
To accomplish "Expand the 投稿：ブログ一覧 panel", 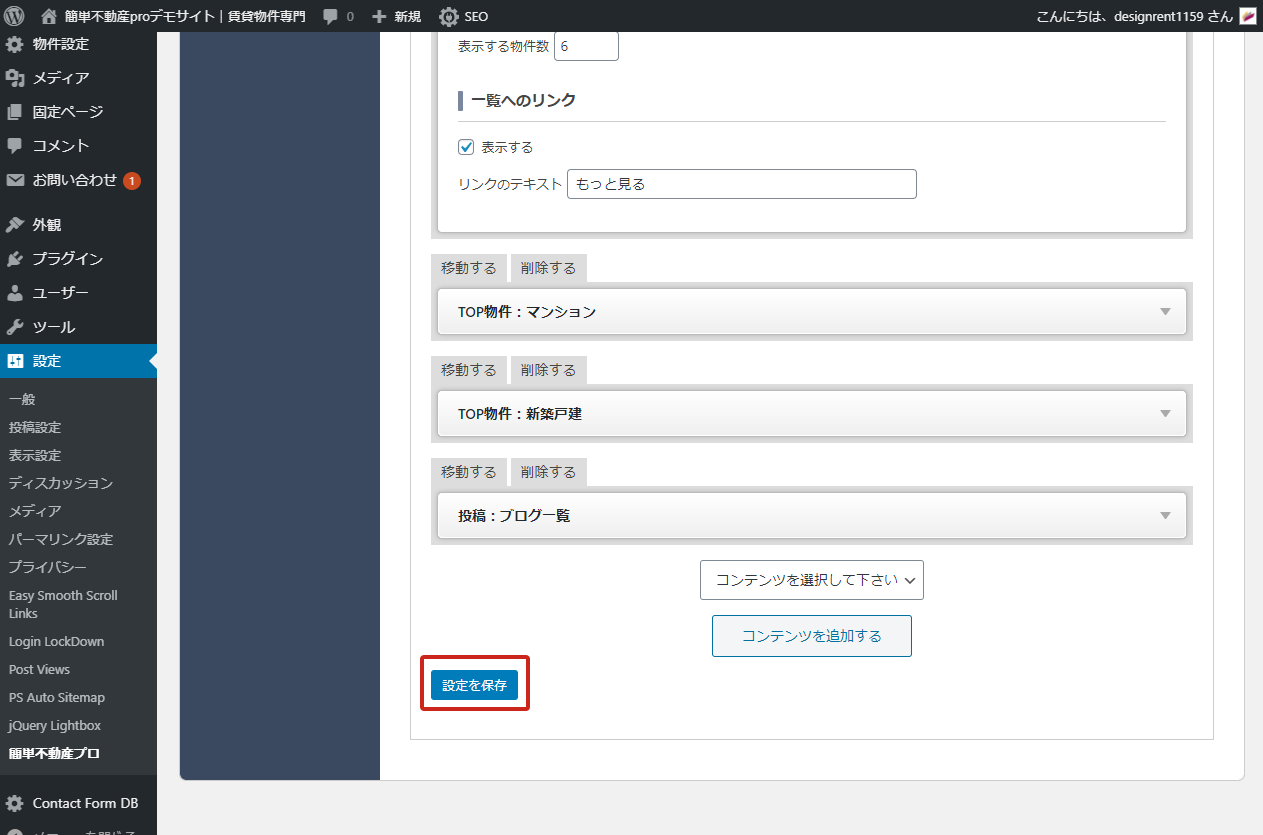I will (1164, 516).
